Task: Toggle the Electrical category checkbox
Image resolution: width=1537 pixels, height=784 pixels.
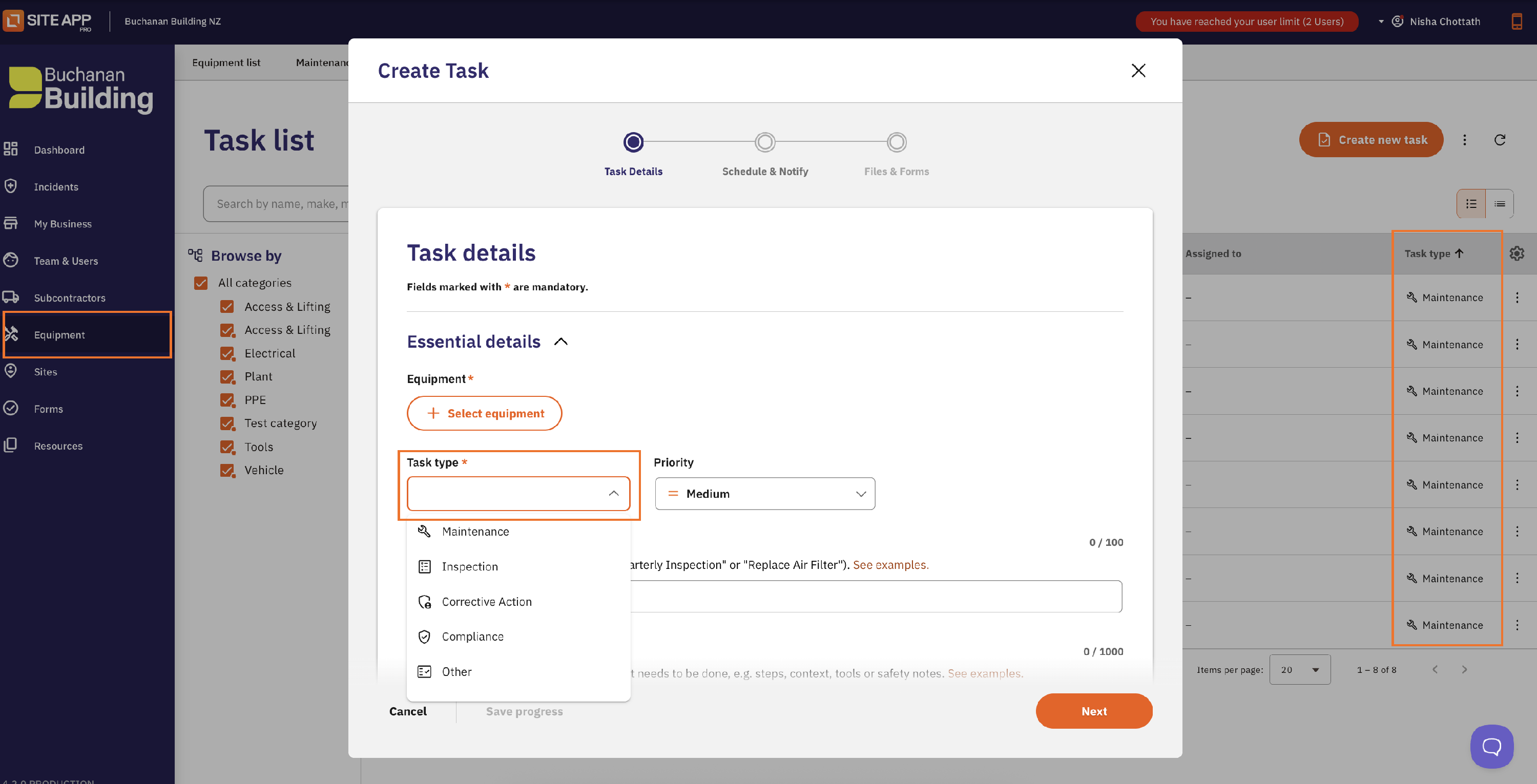Action: [227, 353]
